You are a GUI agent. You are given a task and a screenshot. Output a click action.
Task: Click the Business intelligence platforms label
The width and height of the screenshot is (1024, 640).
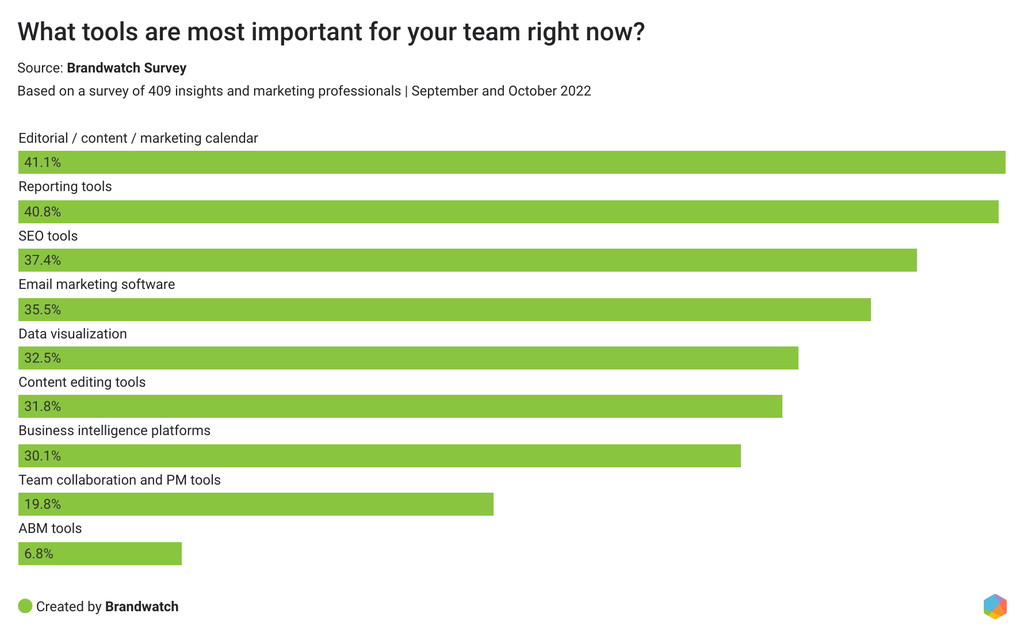(x=114, y=430)
